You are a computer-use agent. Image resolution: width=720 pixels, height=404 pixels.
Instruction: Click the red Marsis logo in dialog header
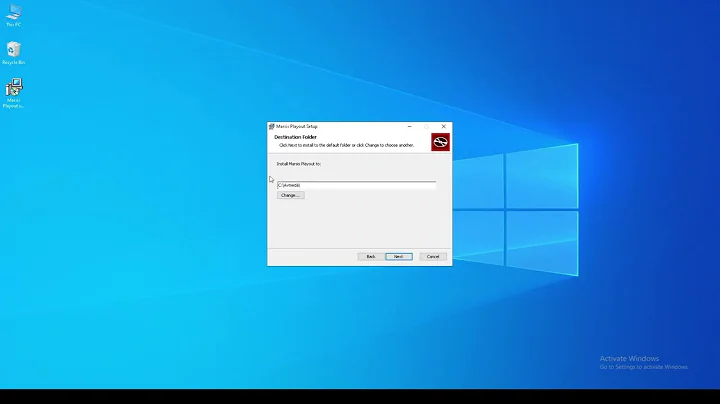click(x=440, y=142)
